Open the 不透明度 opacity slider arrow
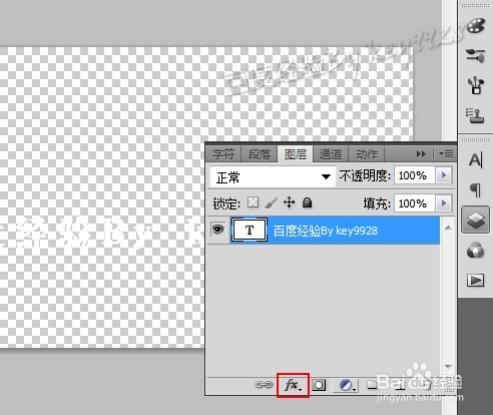 (x=444, y=175)
